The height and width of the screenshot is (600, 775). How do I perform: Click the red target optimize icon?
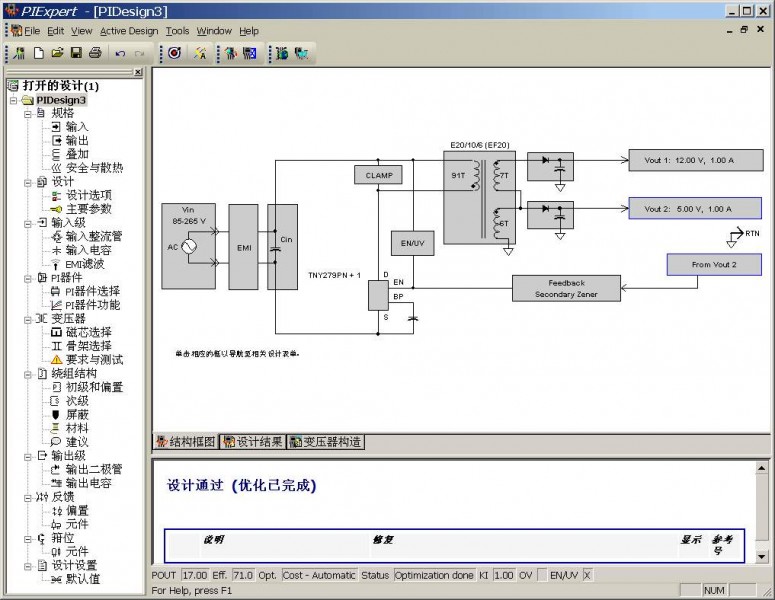click(x=174, y=52)
